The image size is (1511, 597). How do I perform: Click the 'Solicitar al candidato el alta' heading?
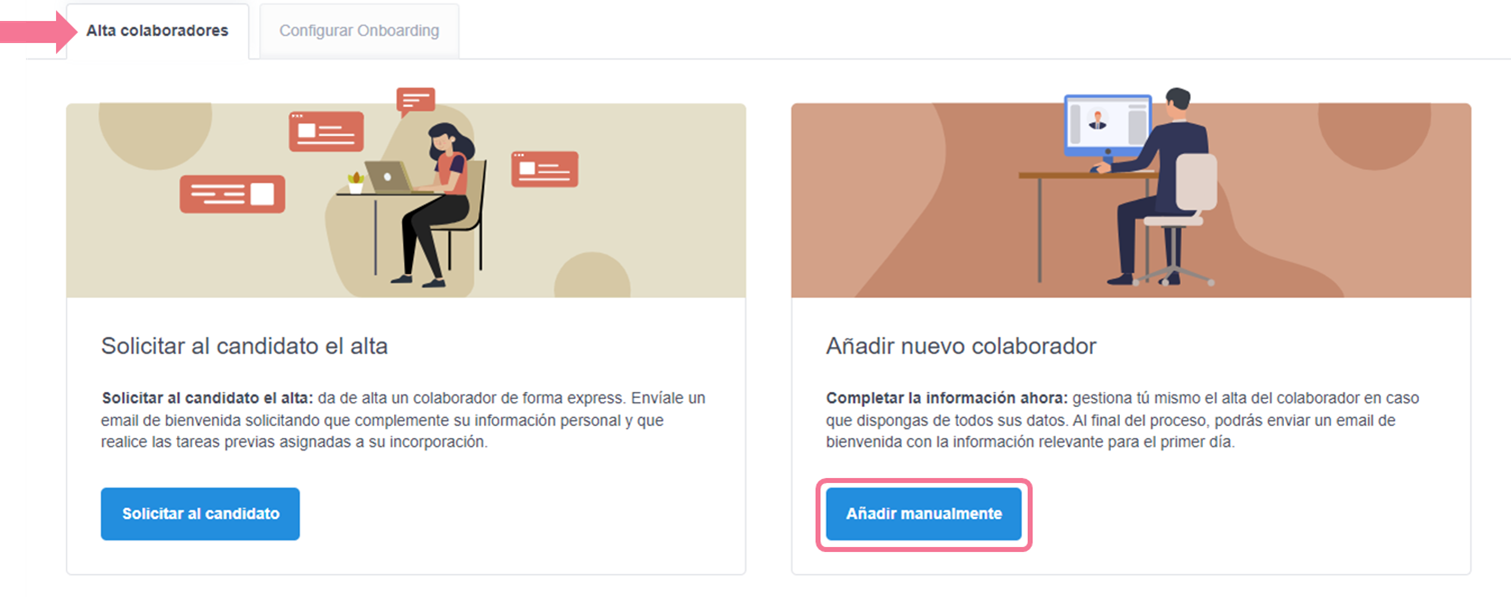point(244,346)
